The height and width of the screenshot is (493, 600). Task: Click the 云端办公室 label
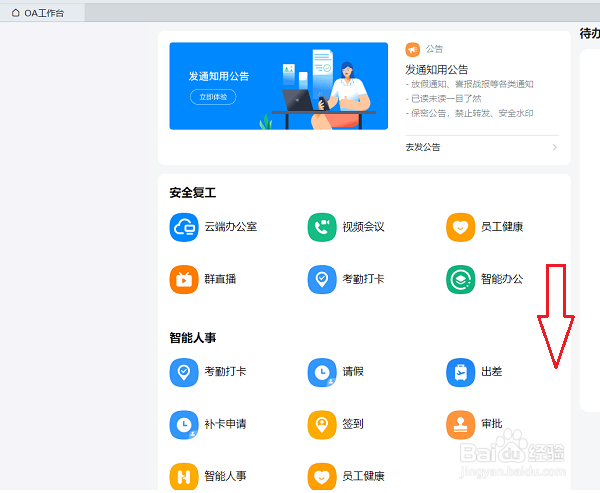[230, 227]
